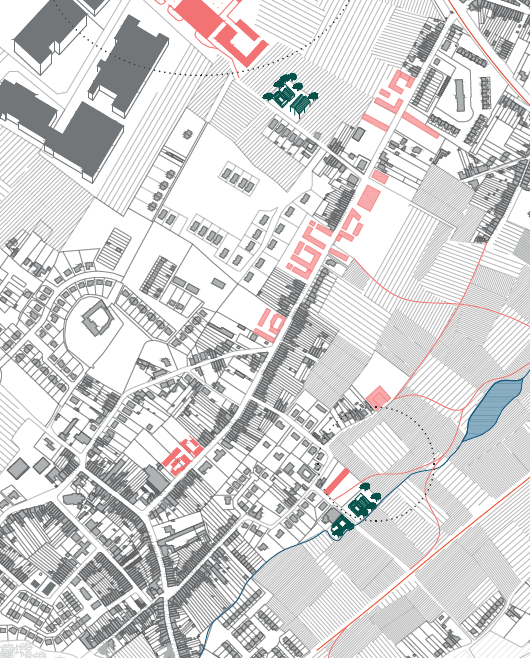Viewport: 530px width, 658px height.
Task: Click the dotted circle outline near the stream
Action: tap(378, 464)
